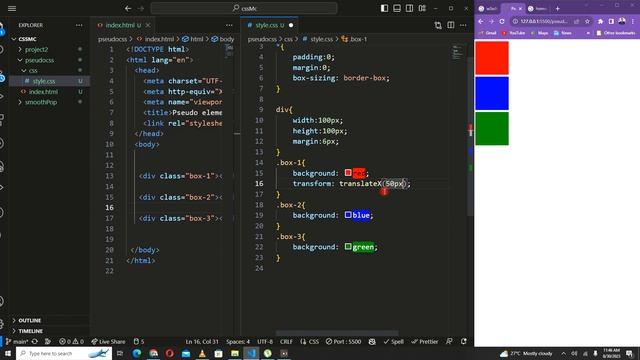
Task: Start Live Share from the status bar
Action: (108, 342)
